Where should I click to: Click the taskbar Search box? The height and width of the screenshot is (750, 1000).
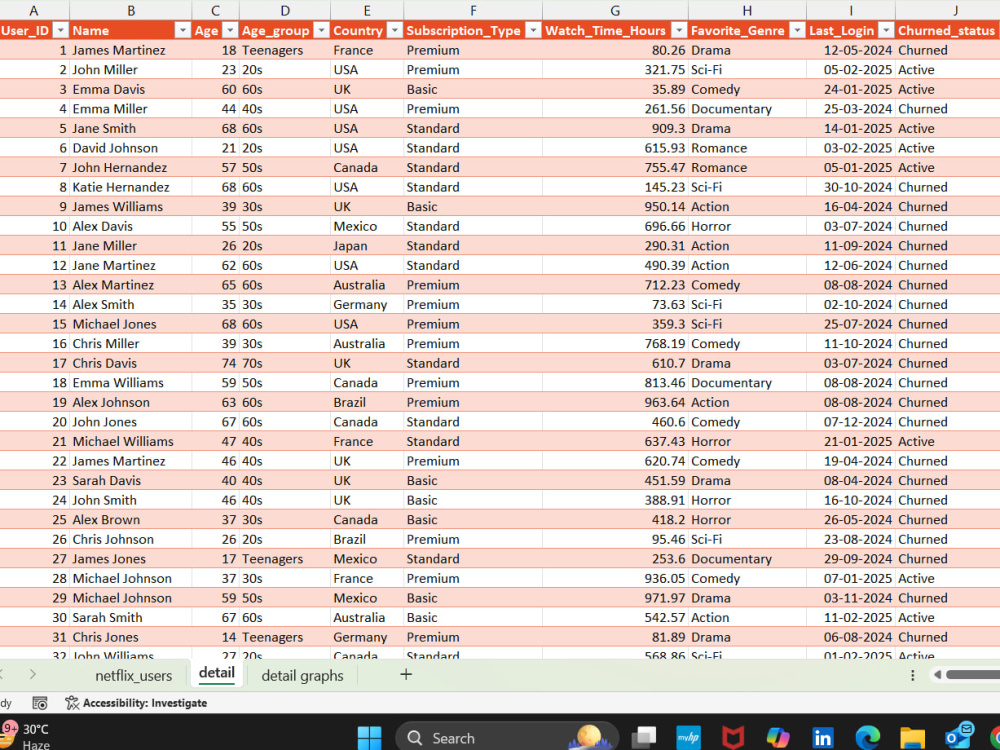pos(507,738)
